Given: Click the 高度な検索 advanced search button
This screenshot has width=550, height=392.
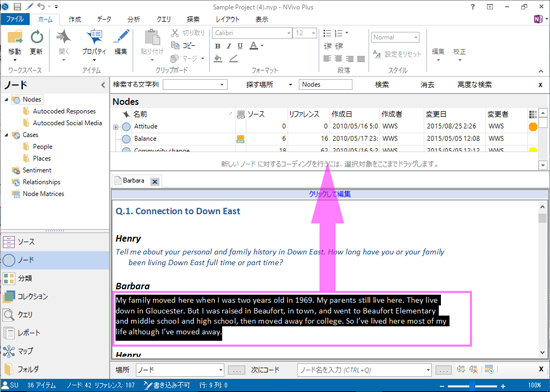Looking at the screenshot, I should coord(474,85).
